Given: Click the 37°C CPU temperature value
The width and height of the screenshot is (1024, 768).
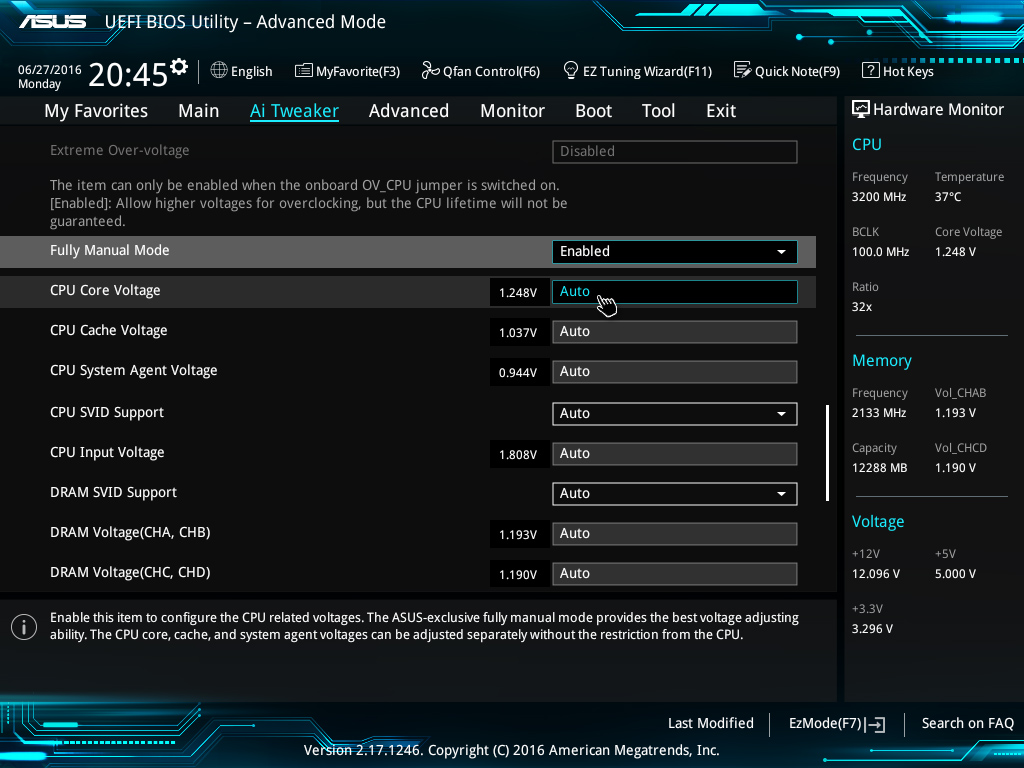Looking at the screenshot, I should [x=948, y=197].
